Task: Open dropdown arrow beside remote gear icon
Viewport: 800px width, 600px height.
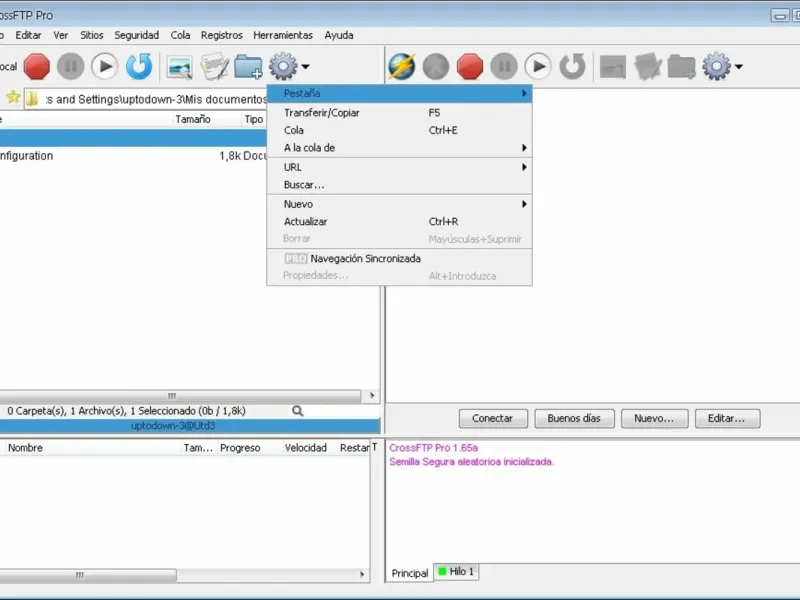Action: pyautogui.click(x=738, y=66)
